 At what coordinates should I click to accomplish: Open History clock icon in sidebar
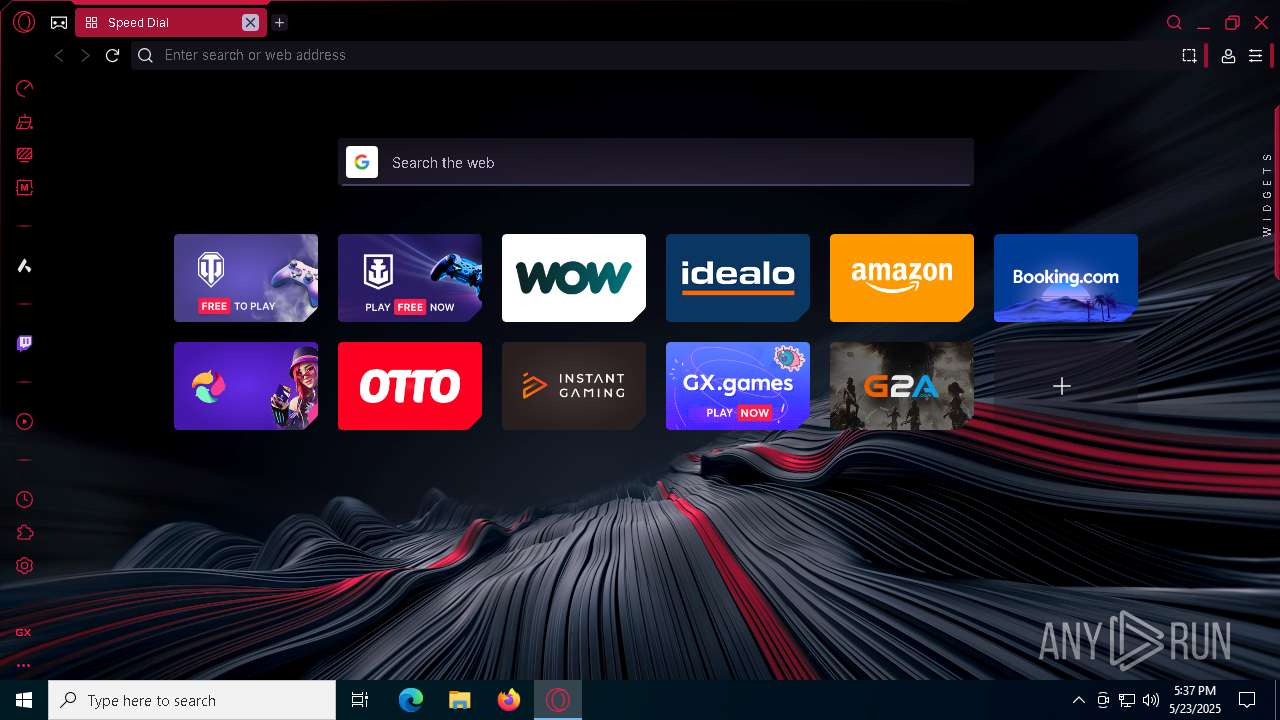25,499
